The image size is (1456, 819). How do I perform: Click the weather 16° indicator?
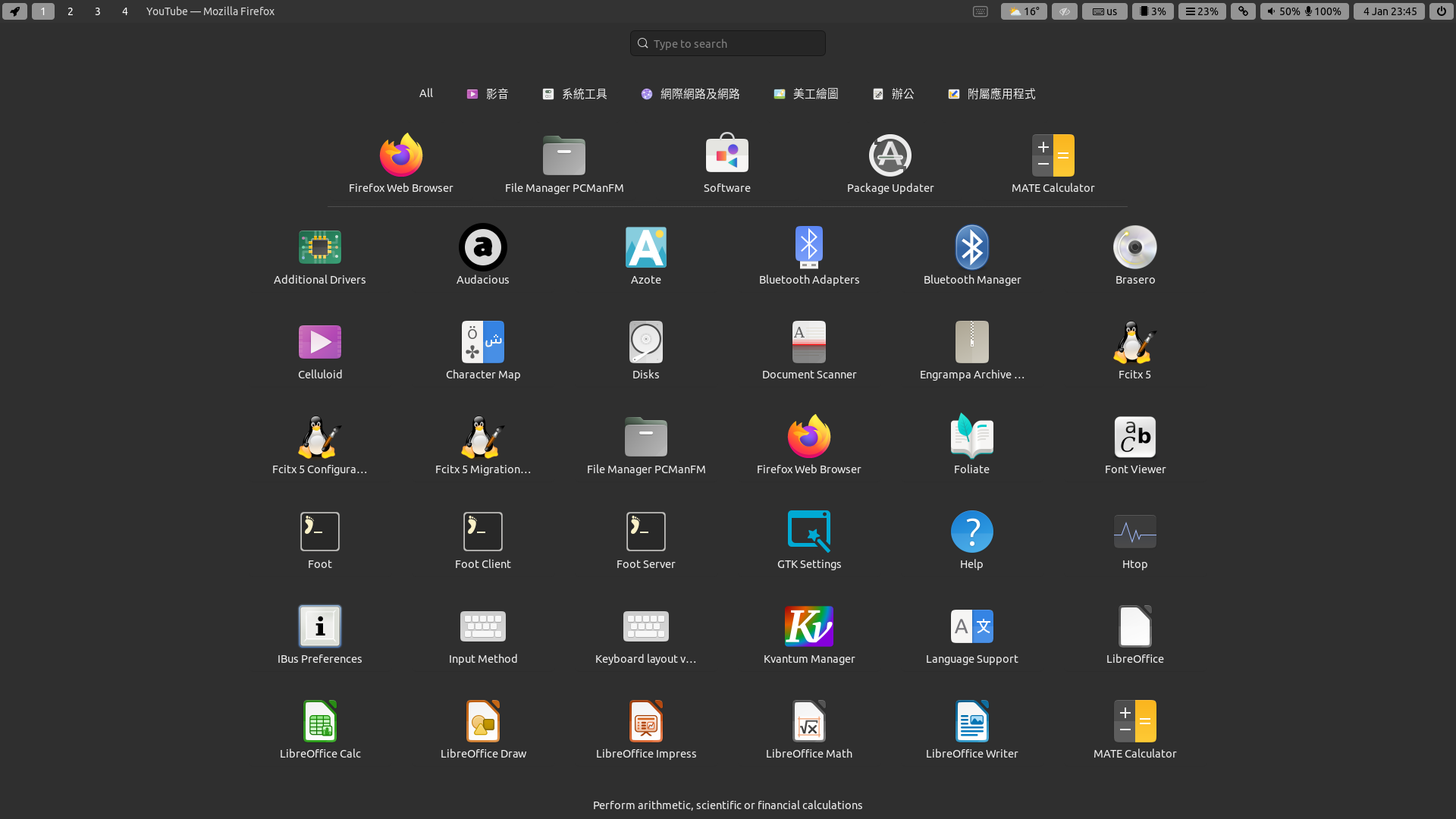(1024, 11)
